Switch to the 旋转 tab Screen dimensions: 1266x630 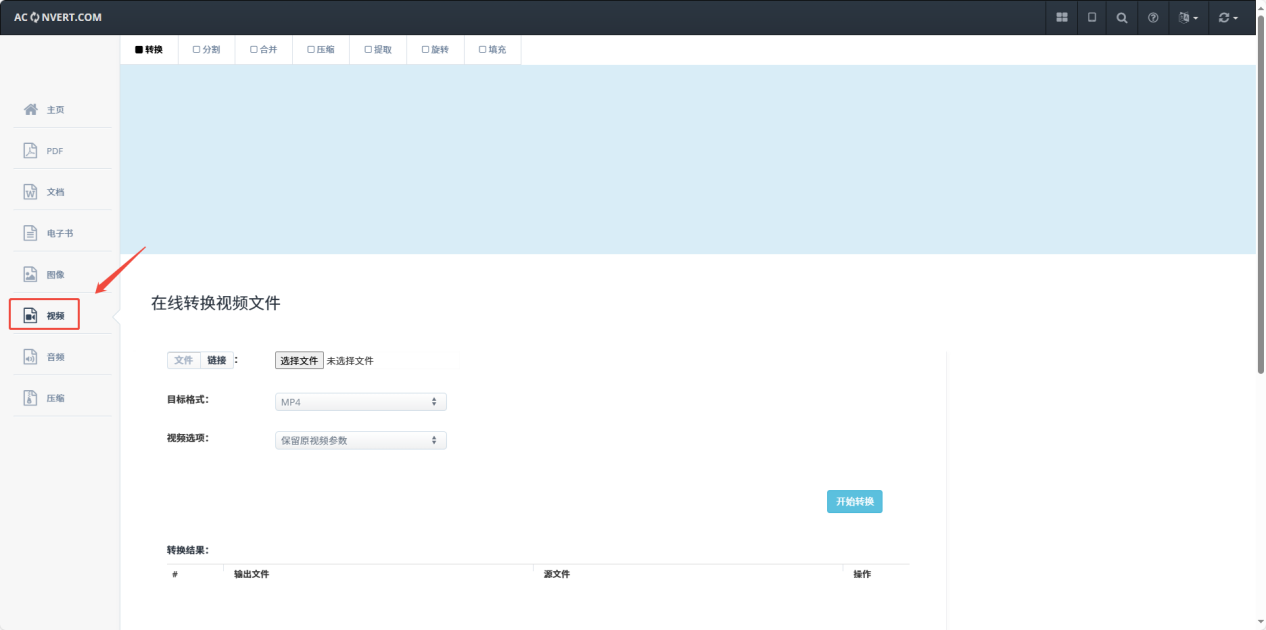pos(435,49)
